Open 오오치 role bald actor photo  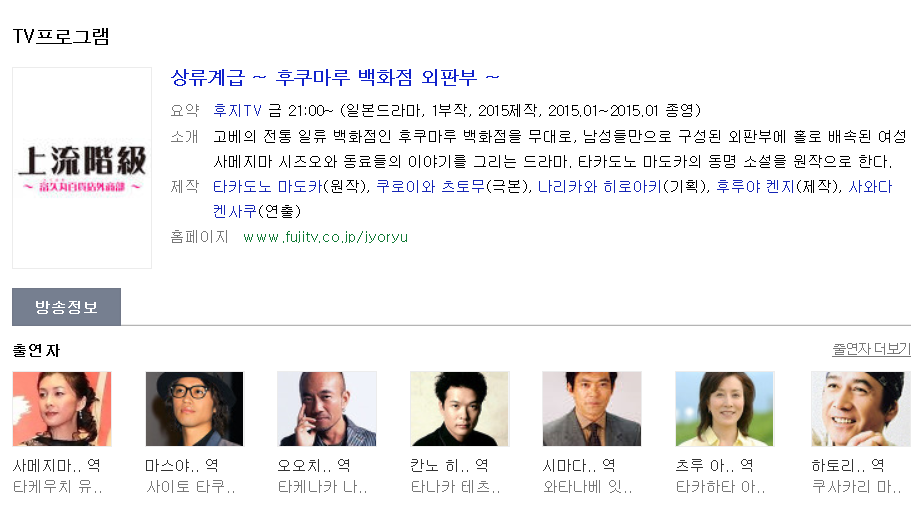pyautogui.click(x=327, y=409)
